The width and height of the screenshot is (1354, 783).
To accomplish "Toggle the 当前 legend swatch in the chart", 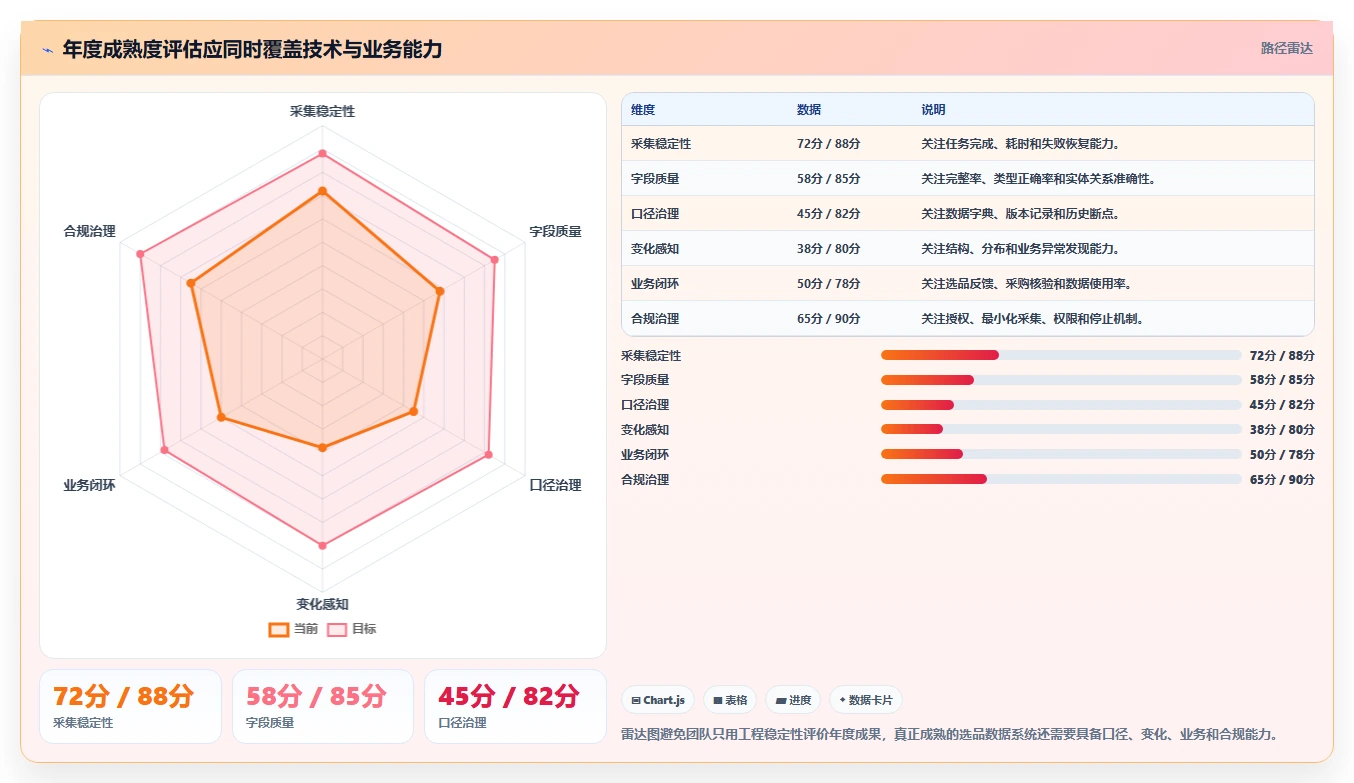I will [x=279, y=629].
